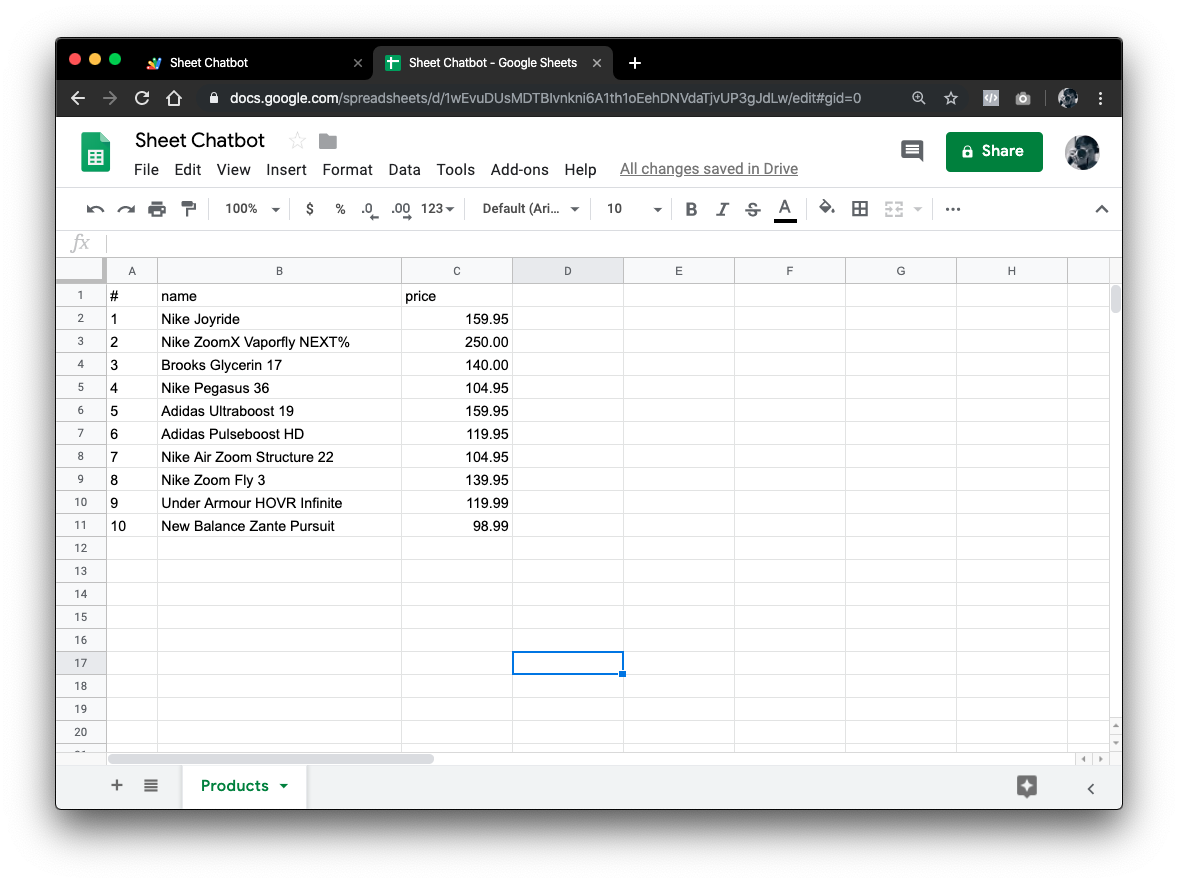Image resolution: width=1178 pixels, height=883 pixels.
Task: Star the Sheet Chatbot document
Action: click(298, 141)
